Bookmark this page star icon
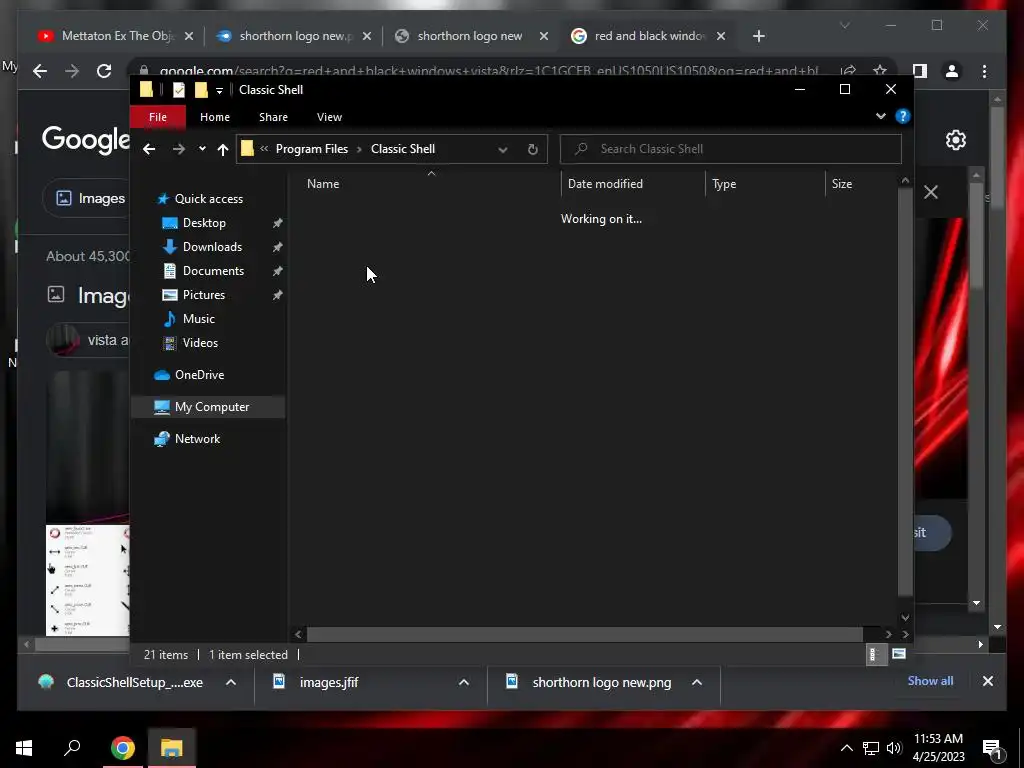Image resolution: width=1024 pixels, height=768 pixels. pyautogui.click(x=879, y=71)
